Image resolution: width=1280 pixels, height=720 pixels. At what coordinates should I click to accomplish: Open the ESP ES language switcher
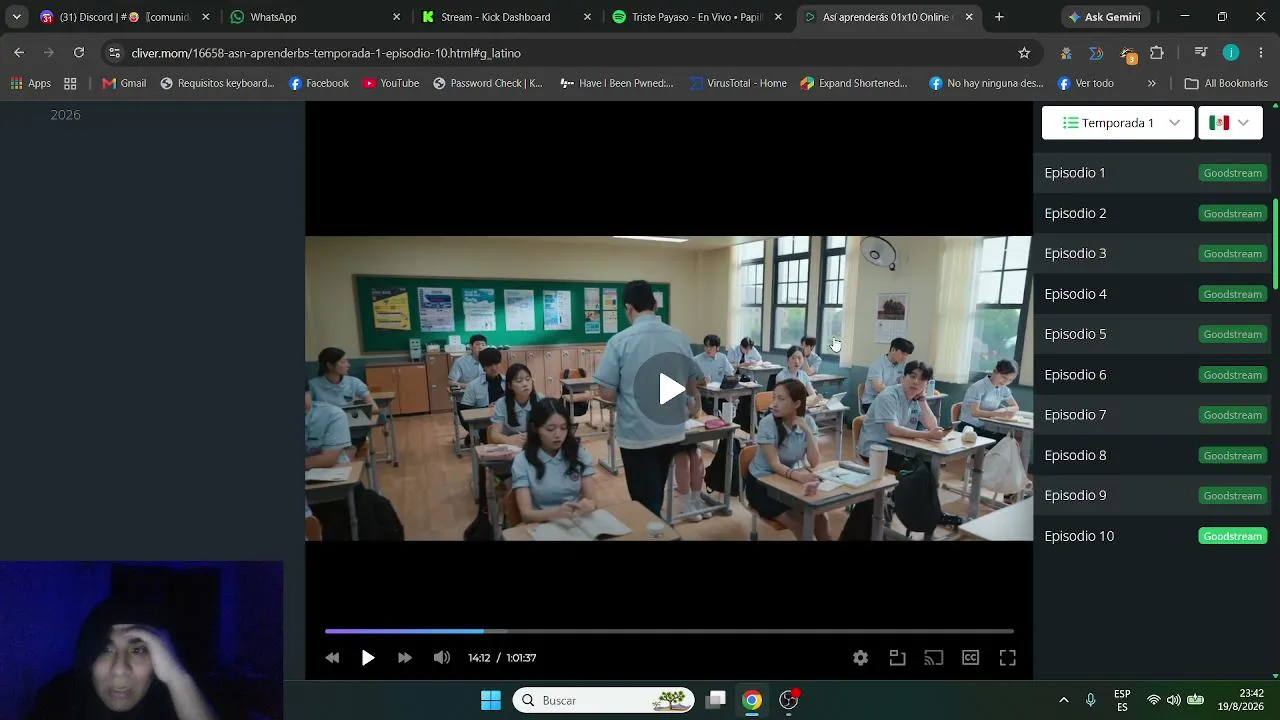1122,700
